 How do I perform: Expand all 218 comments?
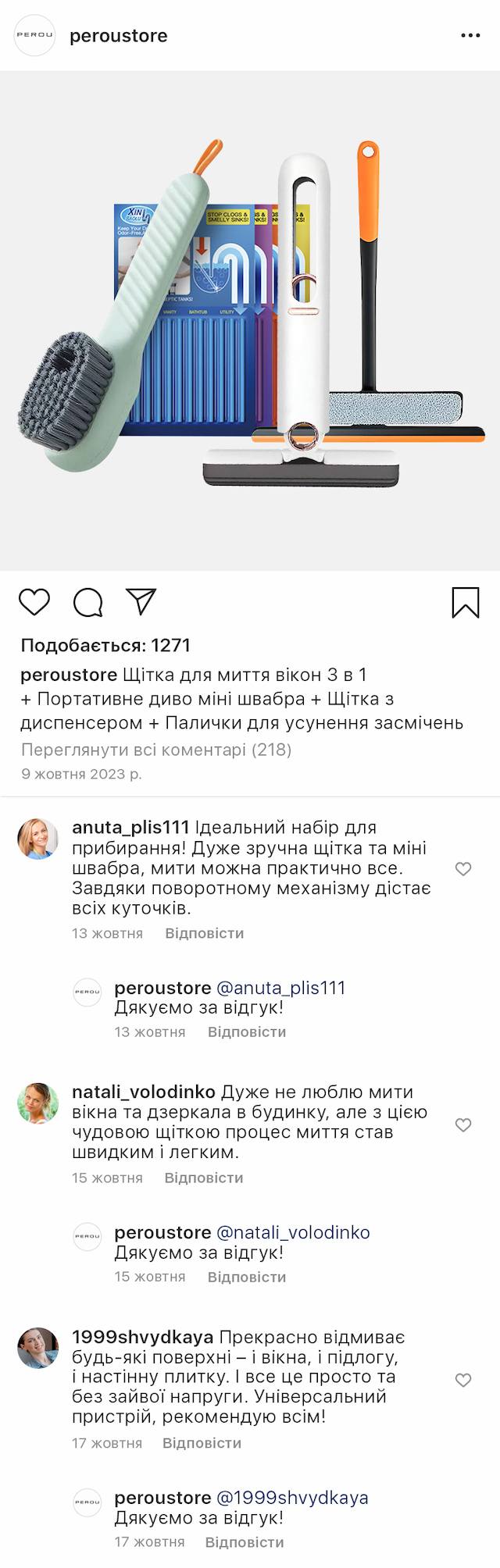point(156,750)
